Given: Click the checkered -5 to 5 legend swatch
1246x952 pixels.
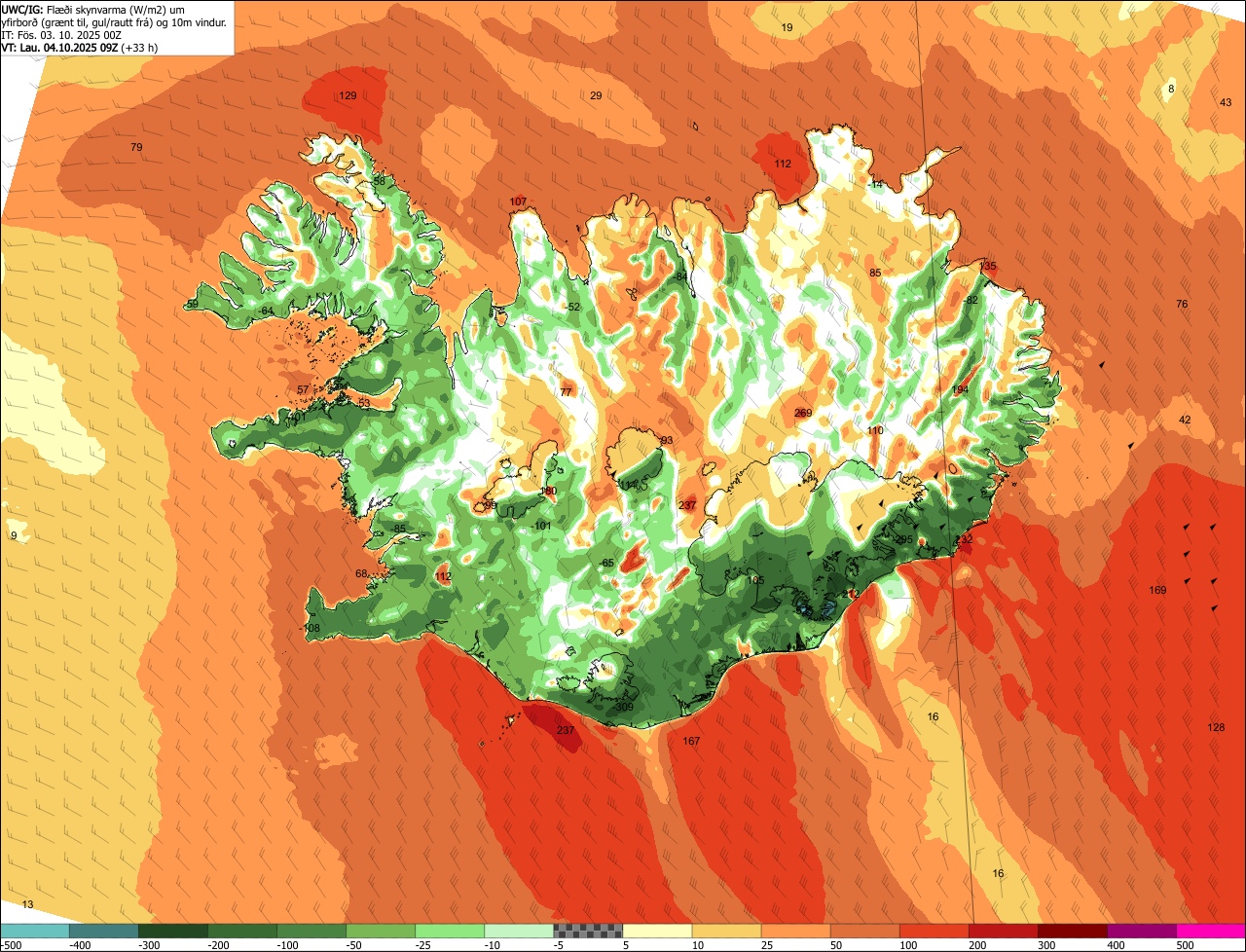Looking at the screenshot, I should [x=588, y=931].
